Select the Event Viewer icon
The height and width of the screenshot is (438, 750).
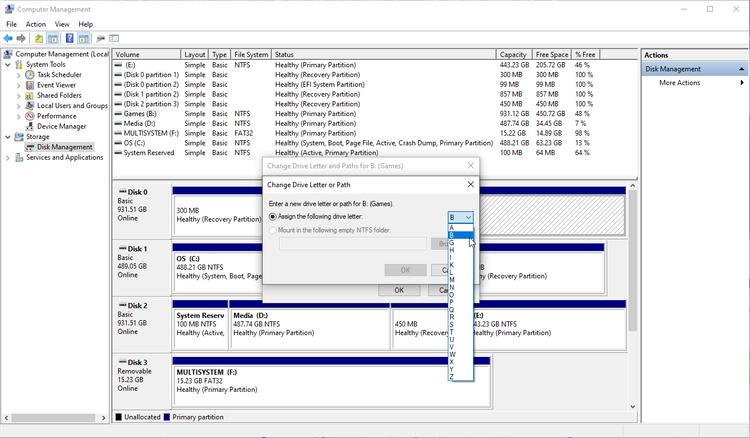pyautogui.click(x=30, y=85)
